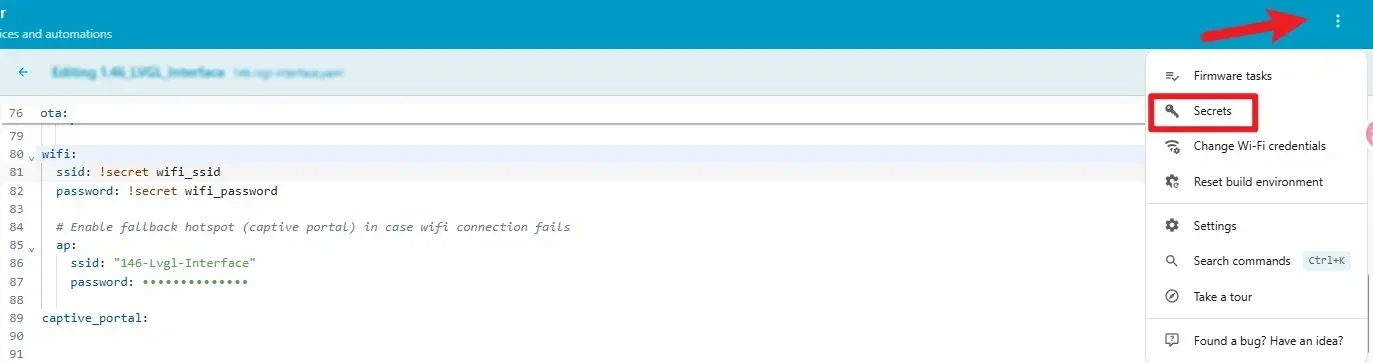Click the Firmware tasks list icon
Viewport: 1373px width, 363px height.
[x=1172, y=76]
